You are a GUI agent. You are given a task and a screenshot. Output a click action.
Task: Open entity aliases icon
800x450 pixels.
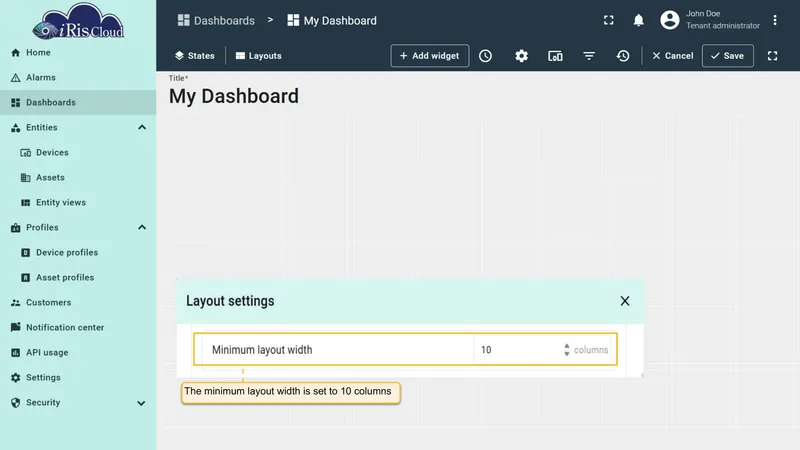click(x=555, y=56)
